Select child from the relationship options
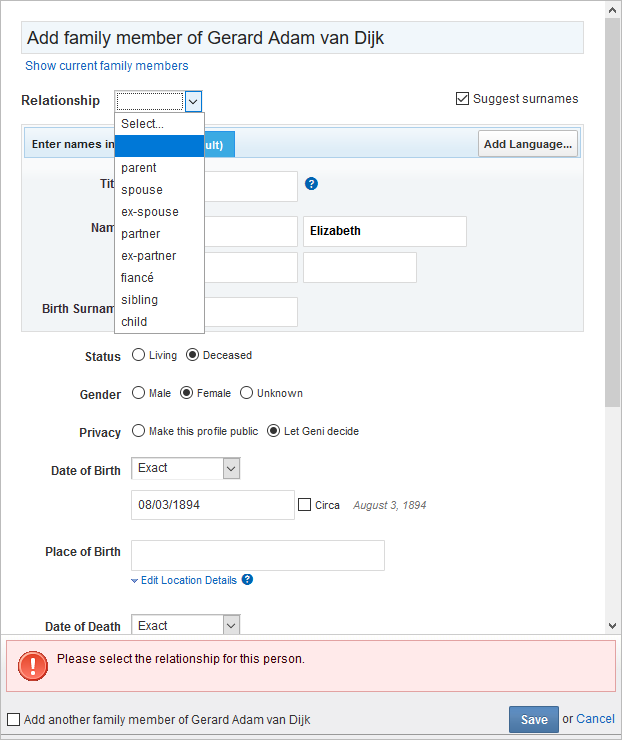The width and height of the screenshot is (622, 740). tap(135, 322)
